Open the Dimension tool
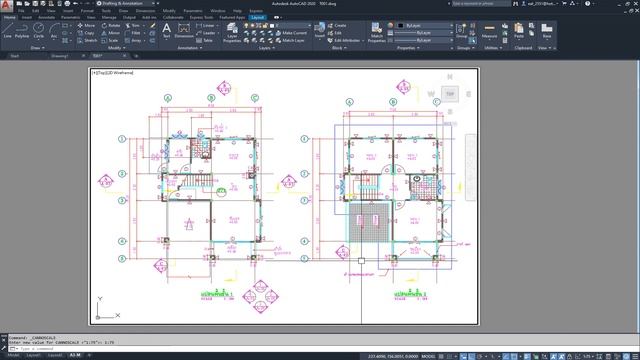 184,31
